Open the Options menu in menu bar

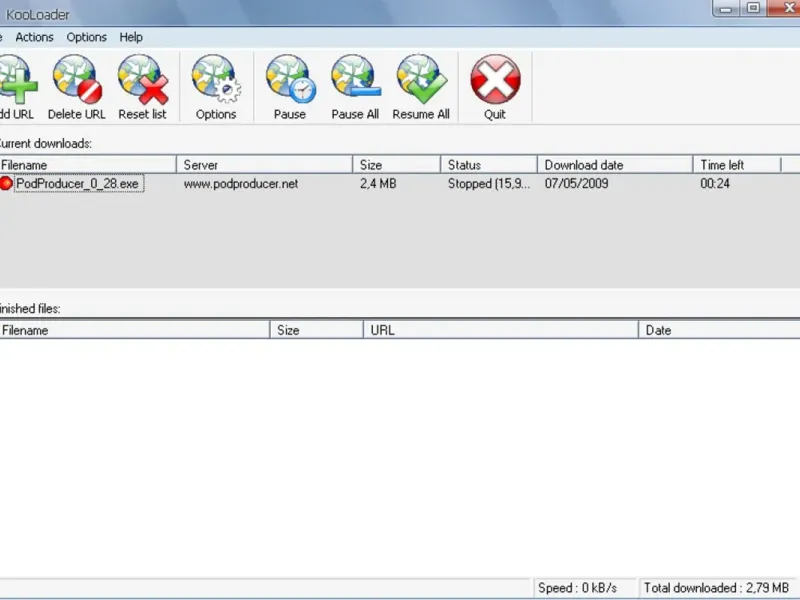point(86,37)
